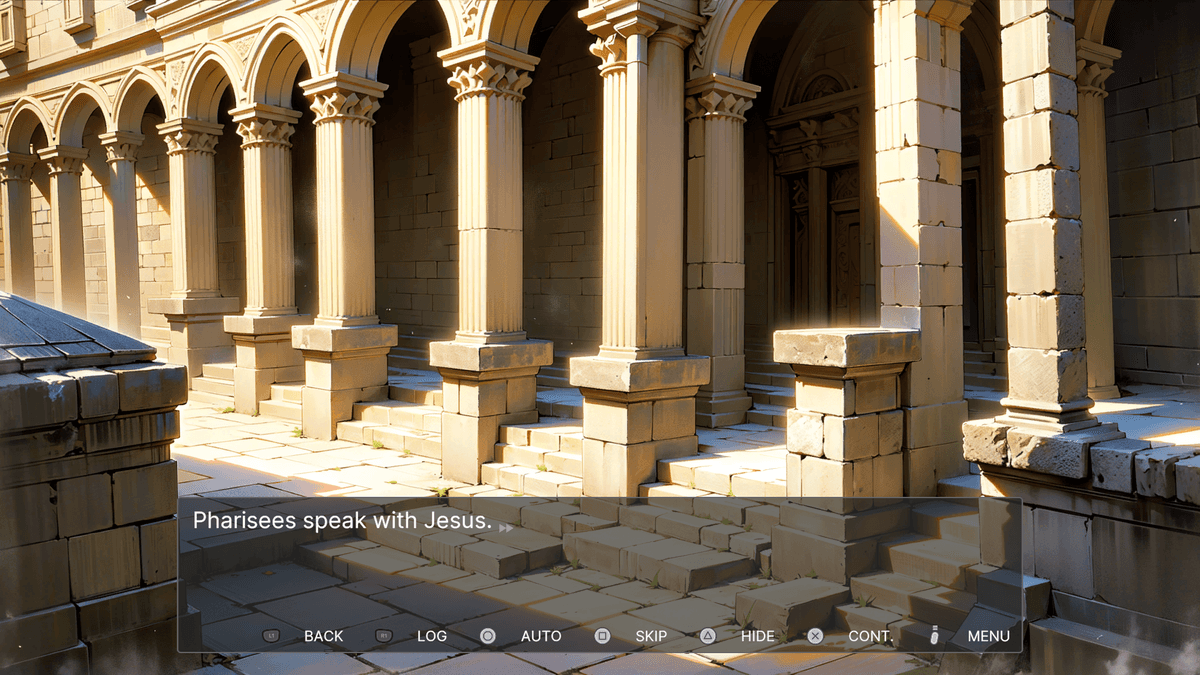Click the sunlit stone pedestal block
The width and height of the screenshot is (1200, 675).
tap(846, 348)
